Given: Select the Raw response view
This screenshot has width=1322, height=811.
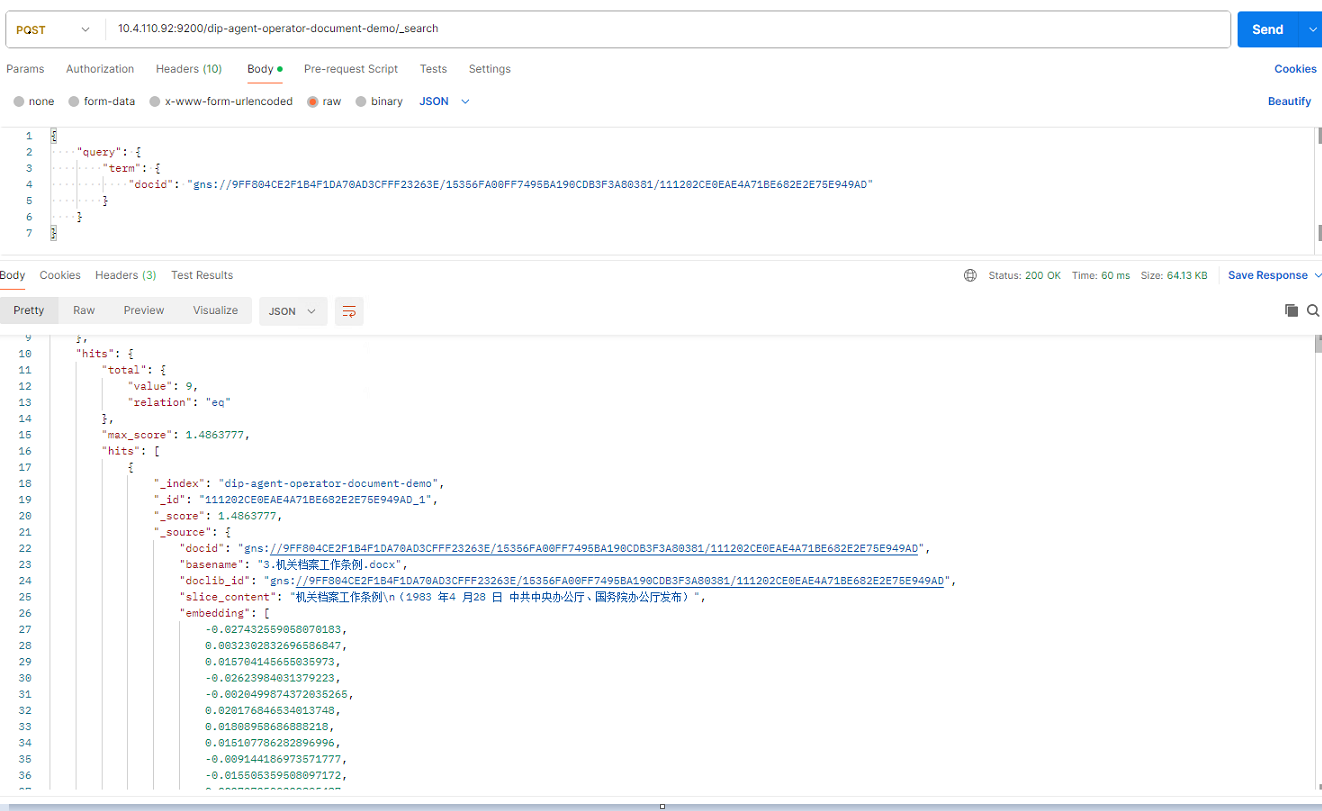Looking at the screenshot, I should [84, 311].
